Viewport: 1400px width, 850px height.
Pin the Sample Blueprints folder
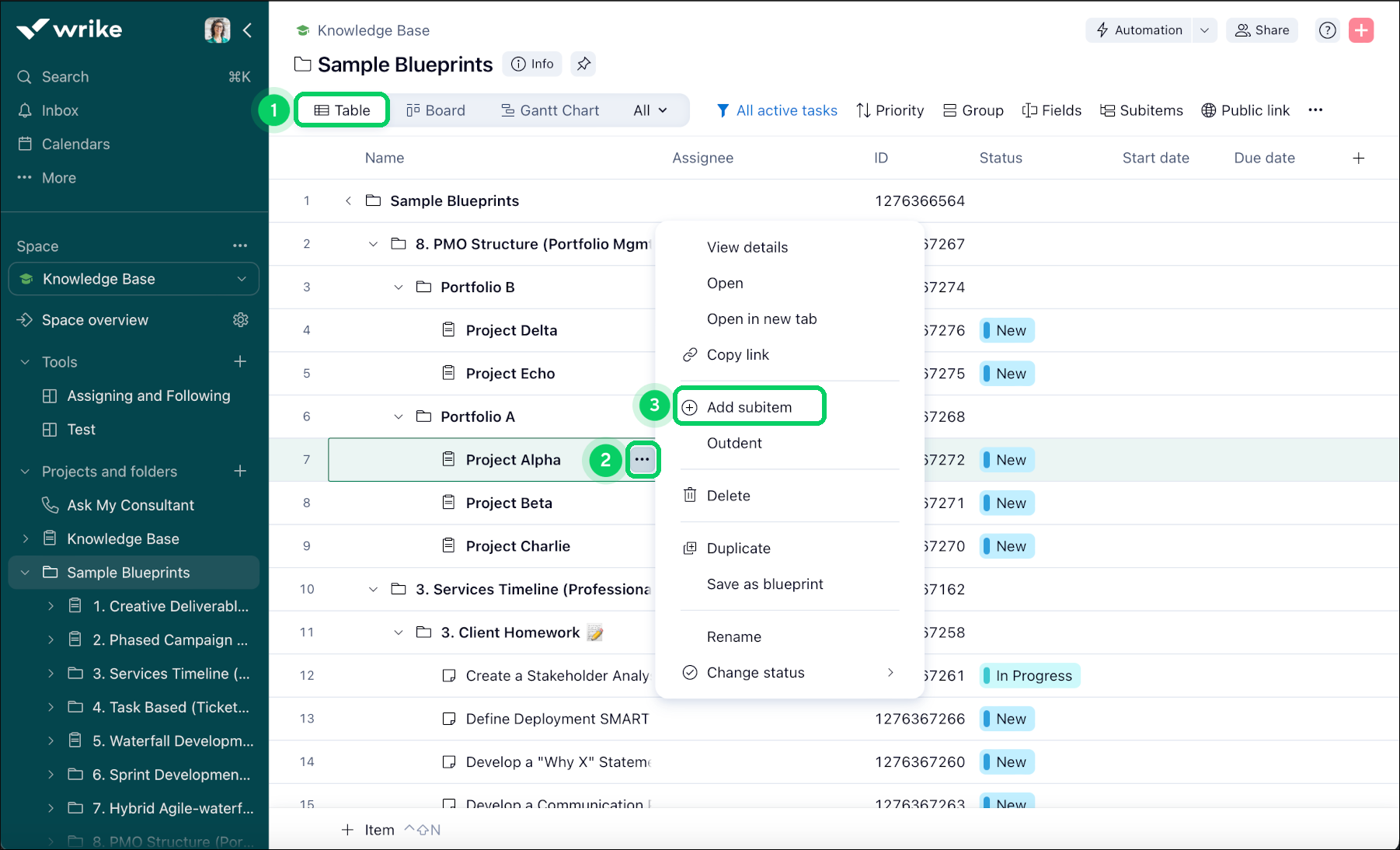tap(583, 64)
